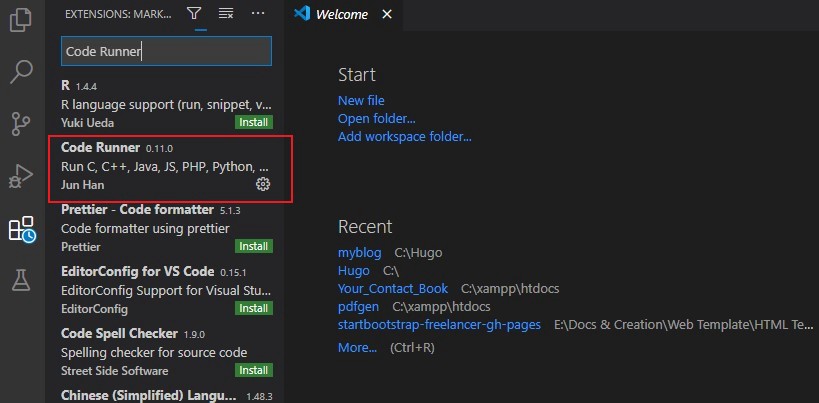Install Code Spell Checker
The height and width of the screenshot is (403, 819).
pyautogui.click(x=253, y=371)
